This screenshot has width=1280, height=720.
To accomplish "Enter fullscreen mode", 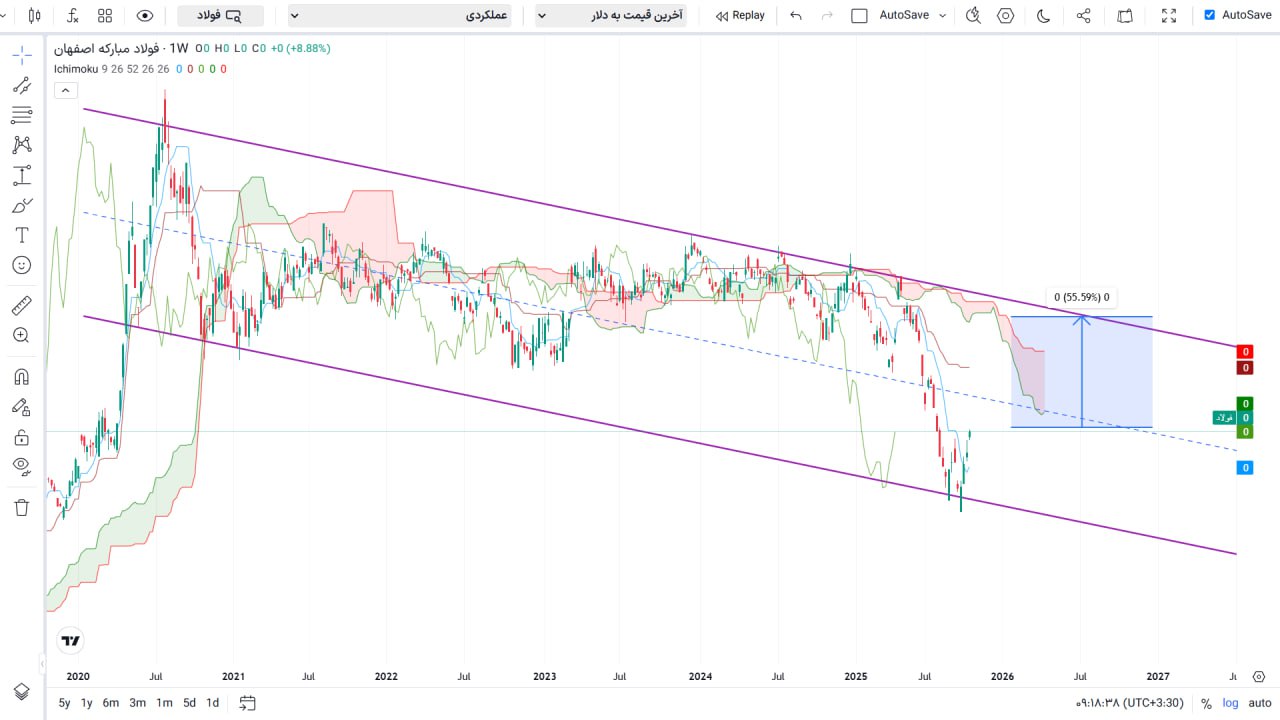I will (1169, 15).
